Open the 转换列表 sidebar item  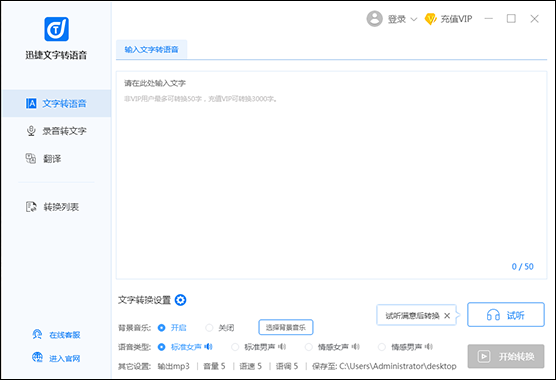57,207
